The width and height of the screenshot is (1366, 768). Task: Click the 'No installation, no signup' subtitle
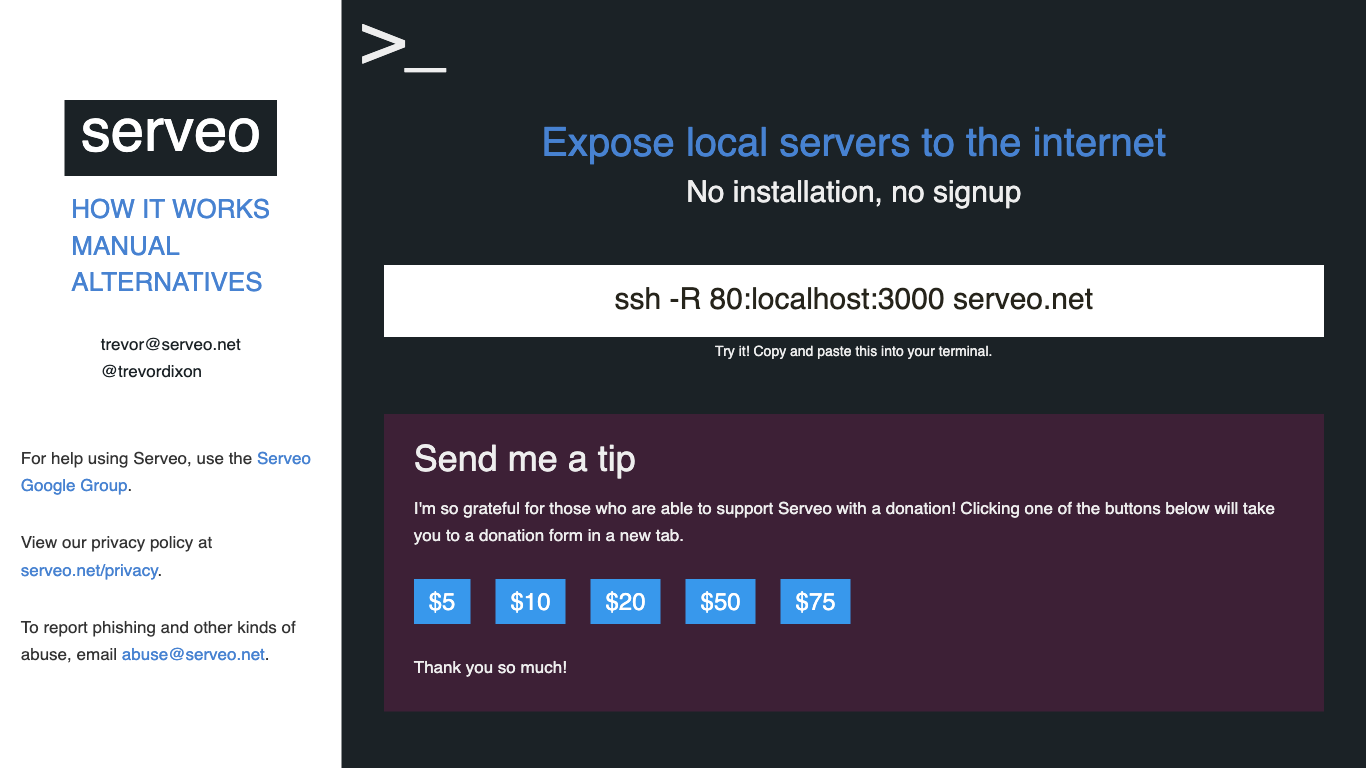pos(854,192)
